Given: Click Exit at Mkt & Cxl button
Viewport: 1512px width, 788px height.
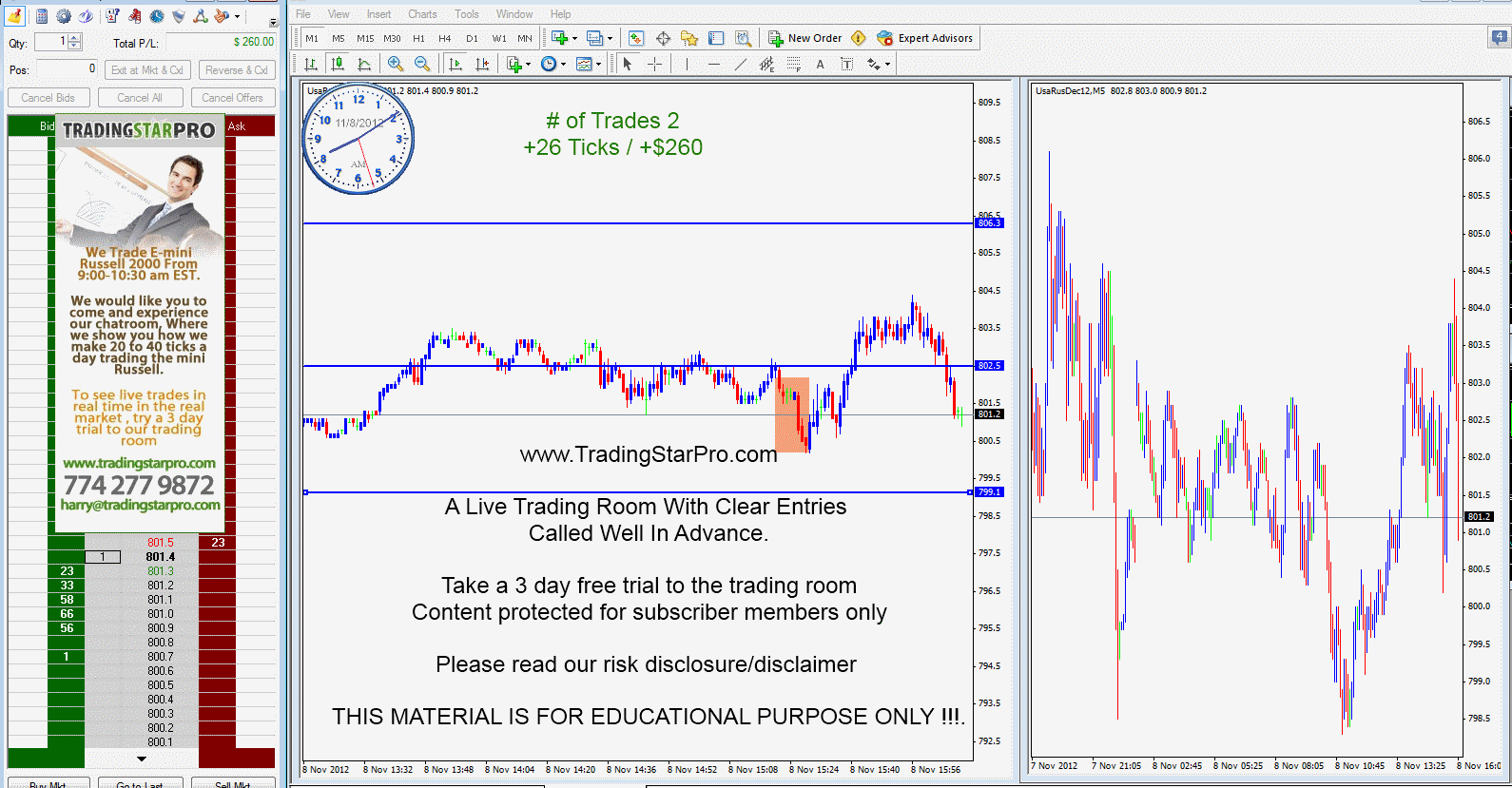Looking at the screenshot, I should (x=146, y=69).
